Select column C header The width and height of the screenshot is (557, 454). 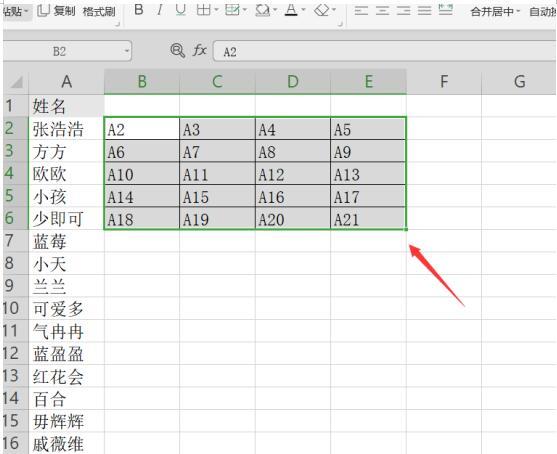217,82
